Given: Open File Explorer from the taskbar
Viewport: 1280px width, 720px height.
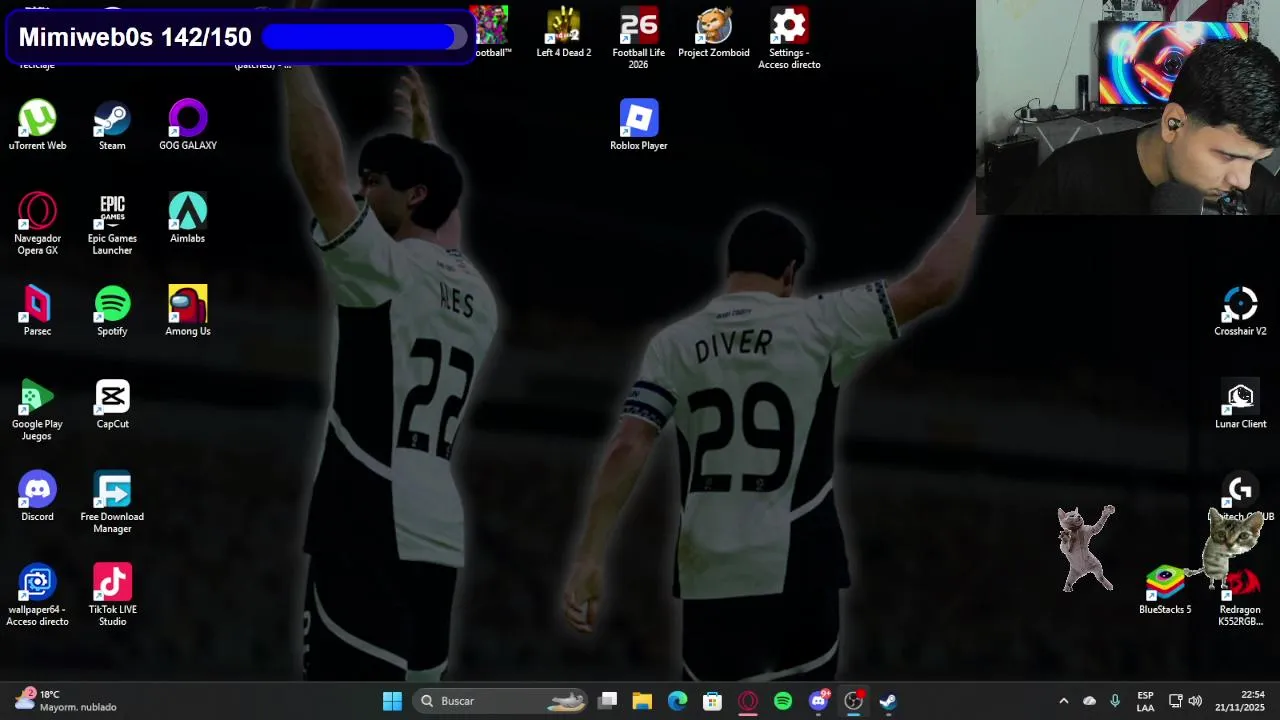Looking at the screenshot, I should pos(642,701).
